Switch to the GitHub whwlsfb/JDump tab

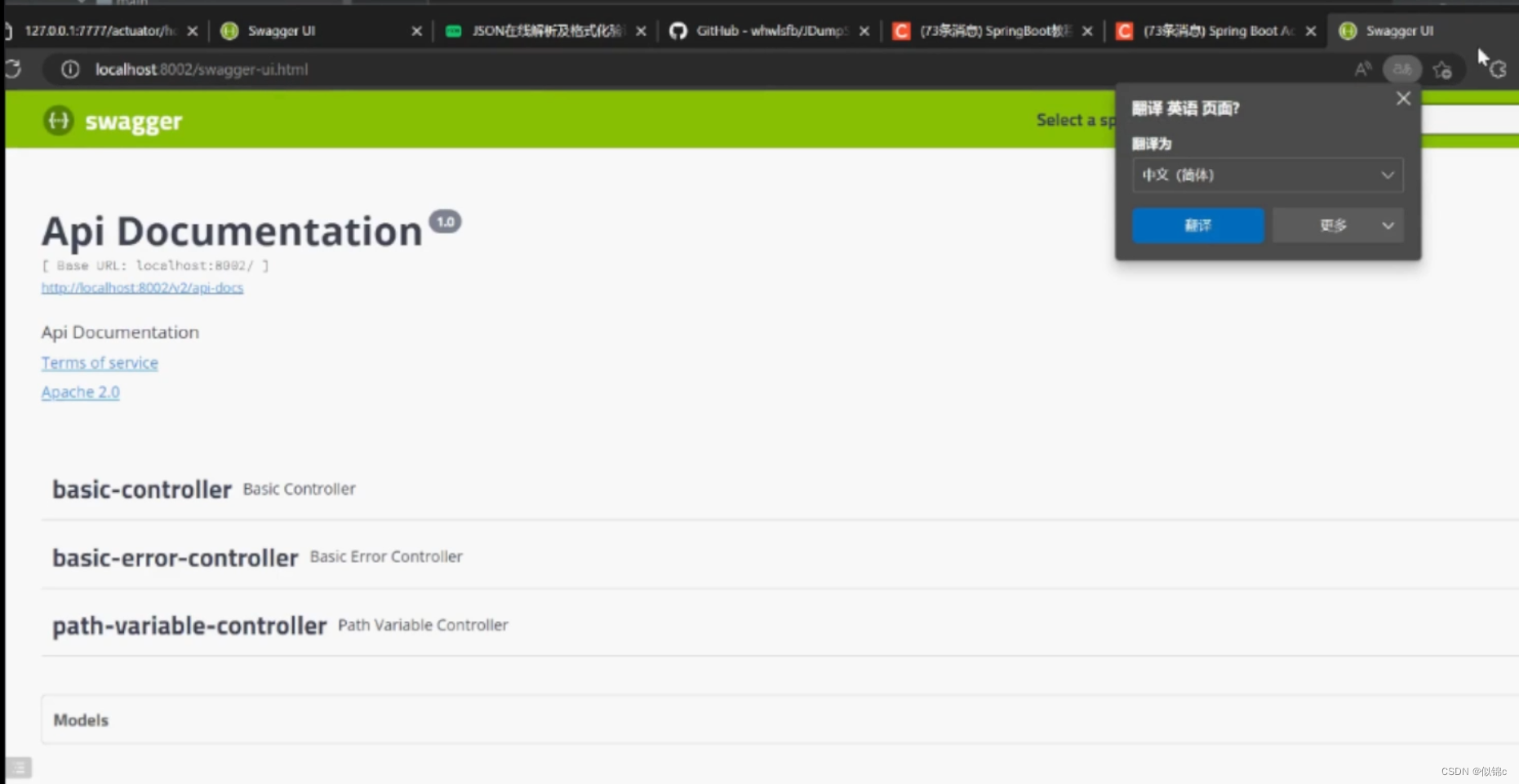[770, 31]
